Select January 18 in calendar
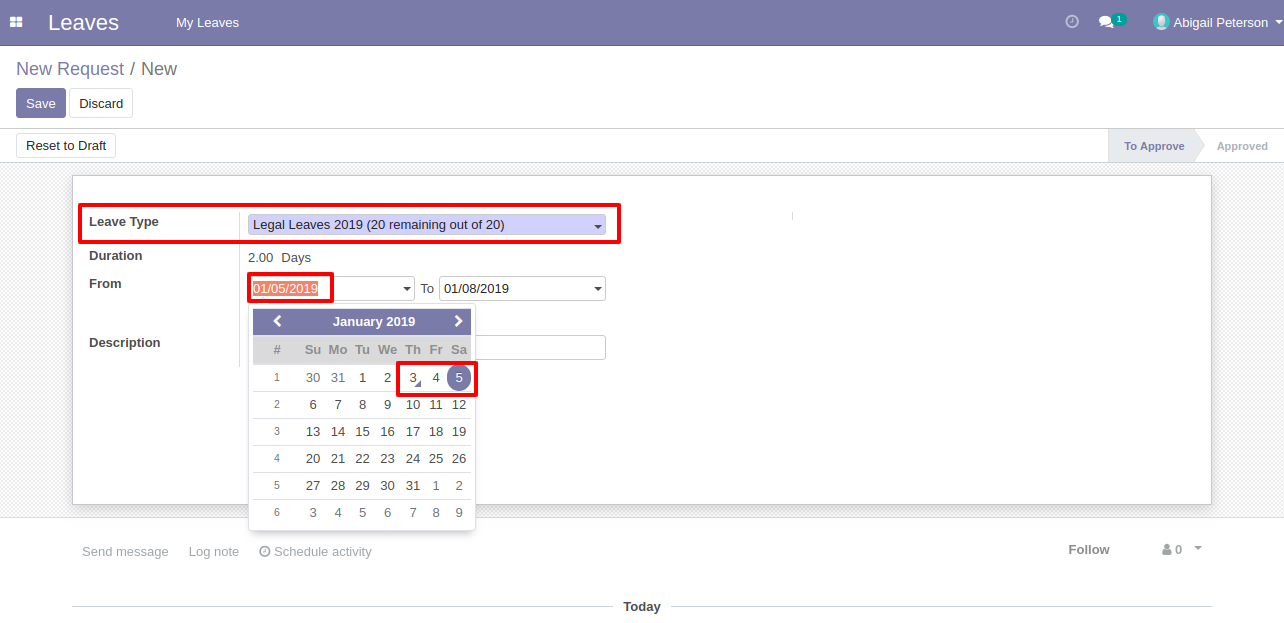1284x623 pixels. pyautogui.click(x=436, y=432)
